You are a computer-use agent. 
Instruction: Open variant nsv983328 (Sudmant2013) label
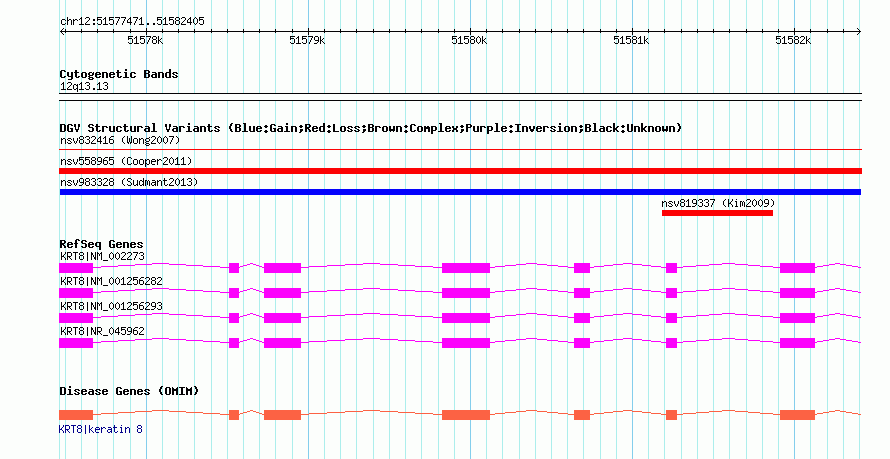(x=129, y=182)
